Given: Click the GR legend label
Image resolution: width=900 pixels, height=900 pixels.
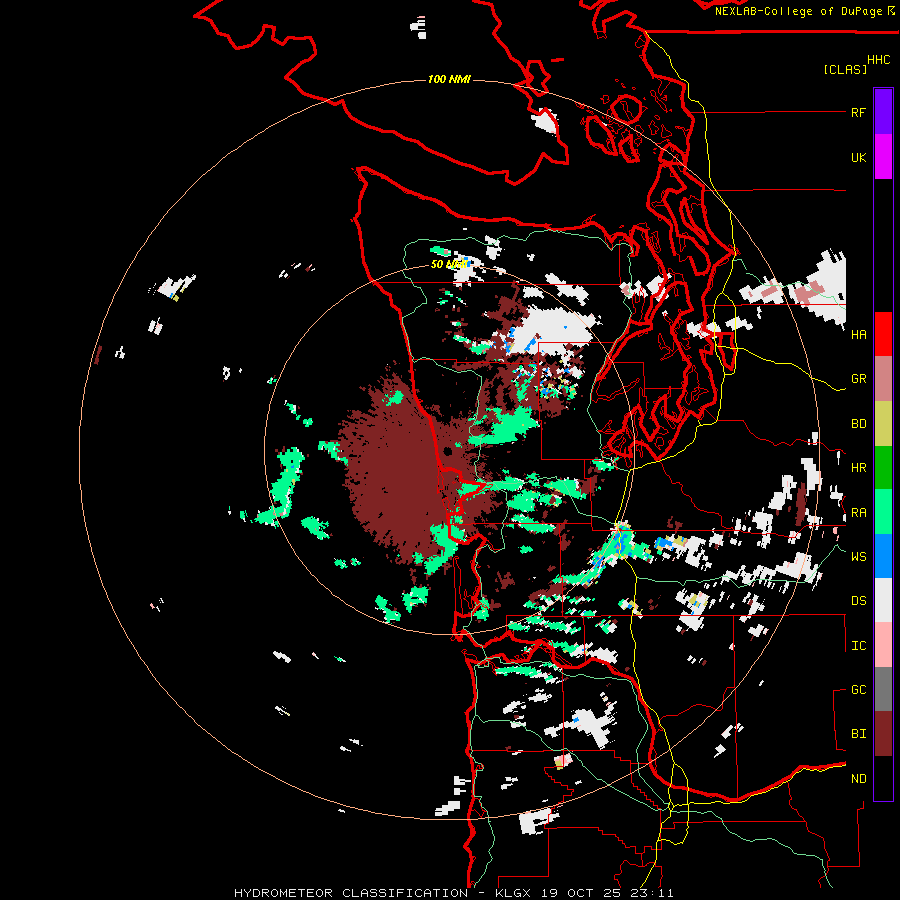Looking at the screenshot, I should (858, 379).
